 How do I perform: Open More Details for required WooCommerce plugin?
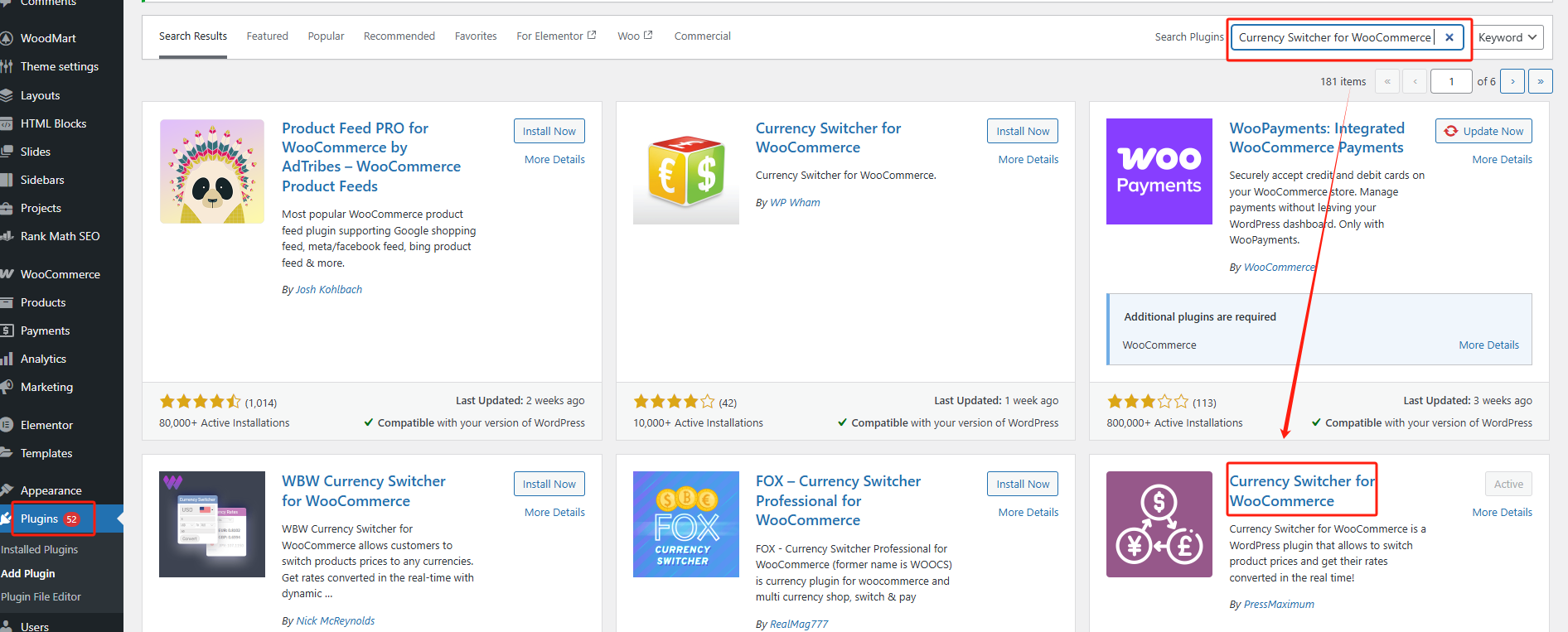1488,345
